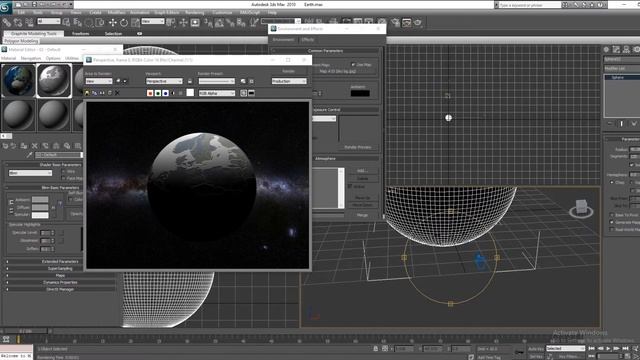Screen dimensions: 640x360
Task: Click Reset Map/Material X icon
Action: [x=35, y=146]
